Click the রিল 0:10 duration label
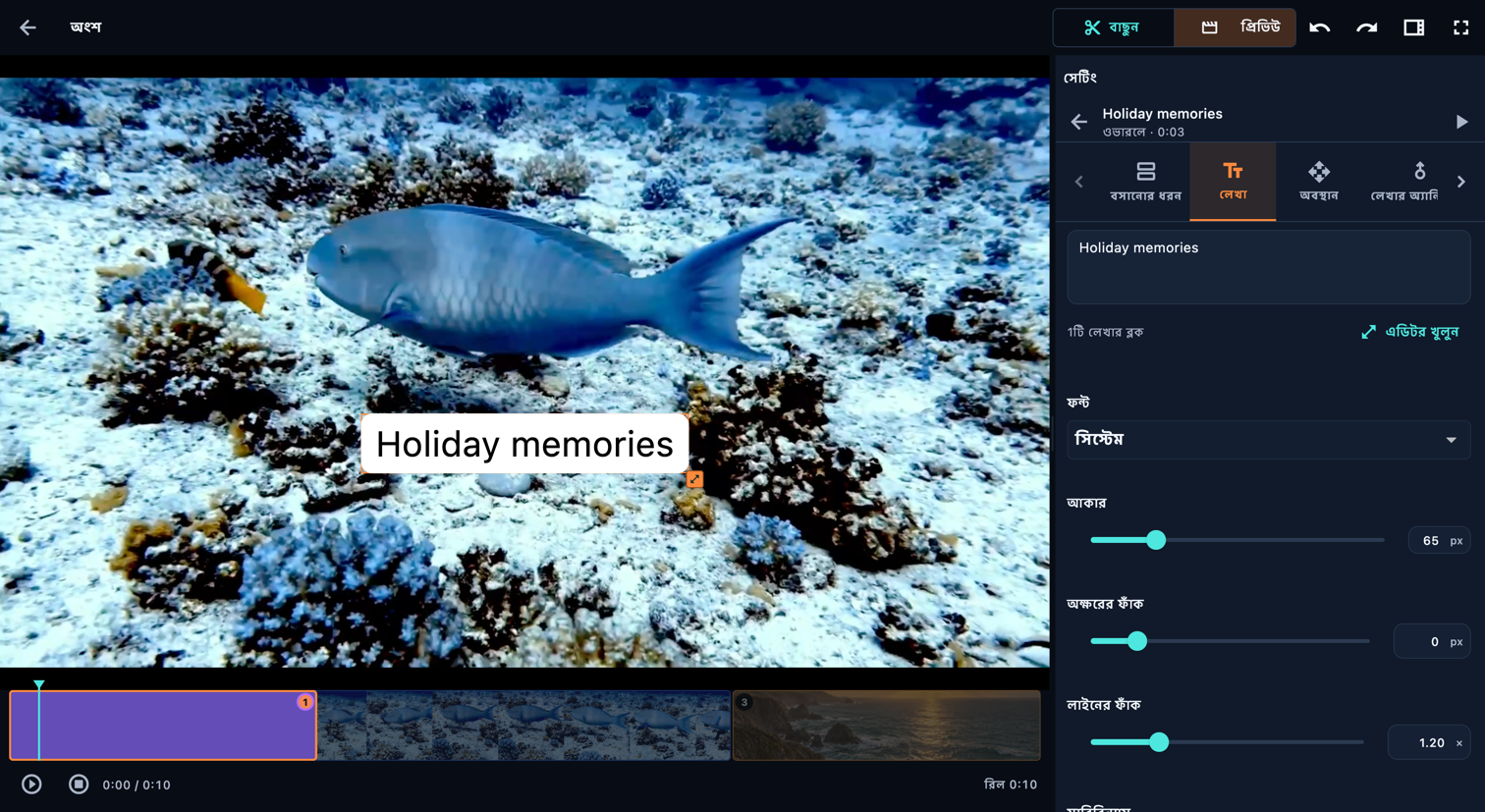Image resolution: width=1485 pixels, height=812 pixels. click(x=1011, y=785)
